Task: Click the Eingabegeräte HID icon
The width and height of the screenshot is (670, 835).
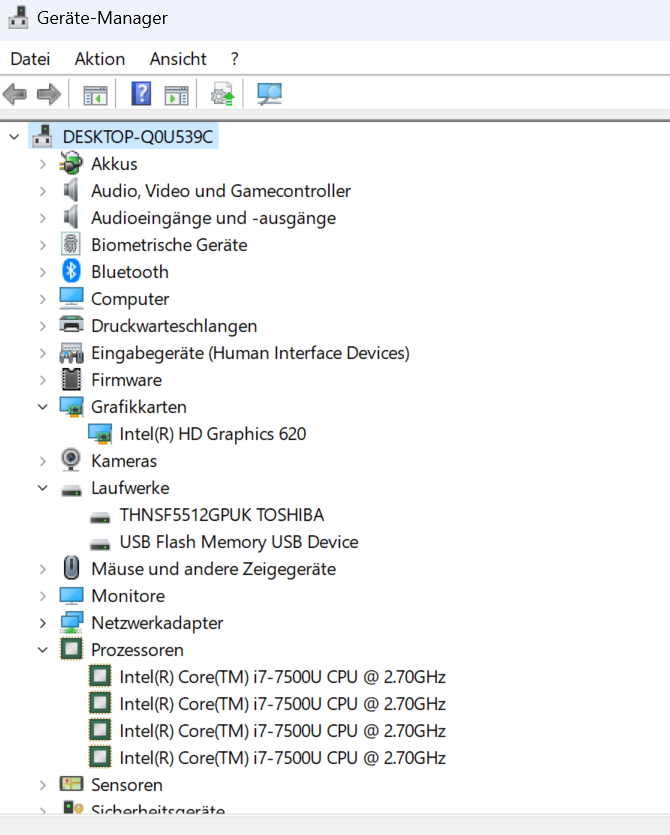Action: (x=71, y=353)
